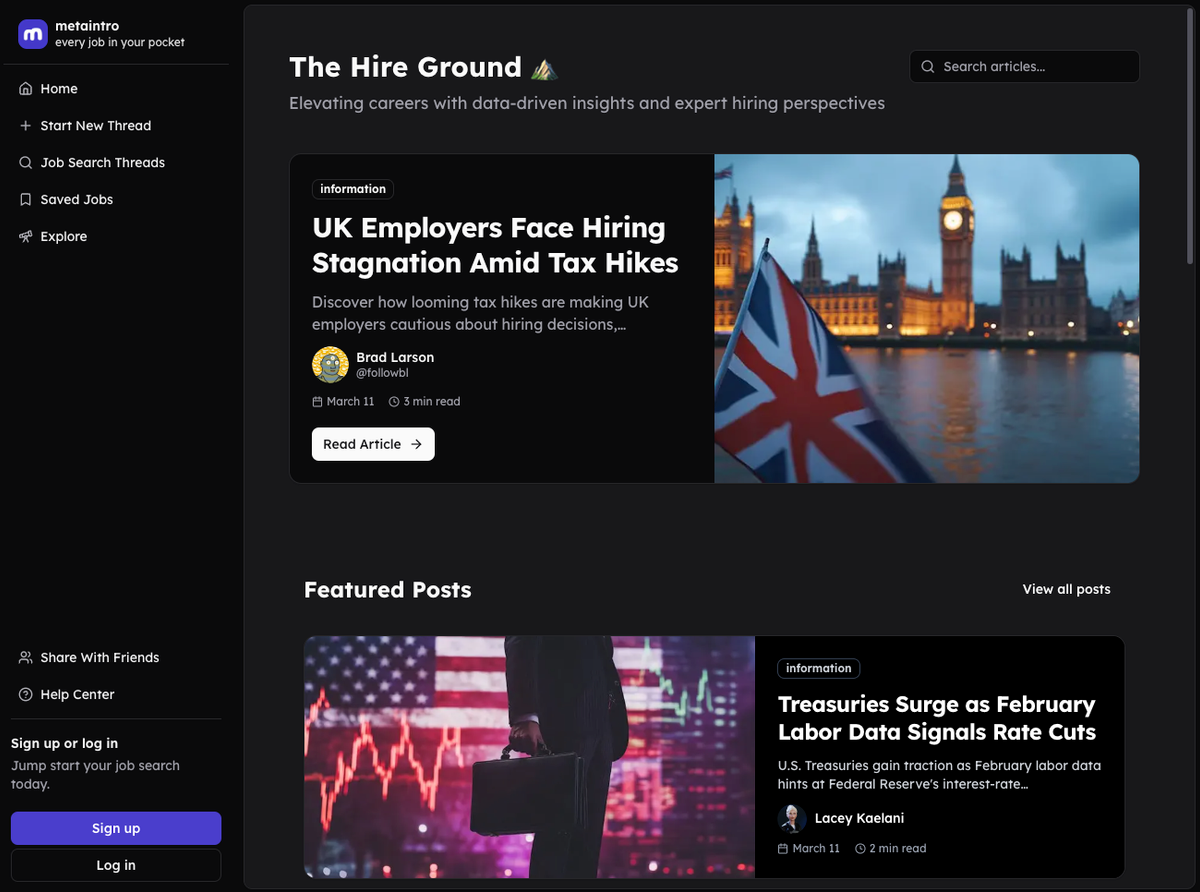Click the Big Ben UK flag article image
The width and height of the screenshot is (1200, 892).
[x=926, y=319]
